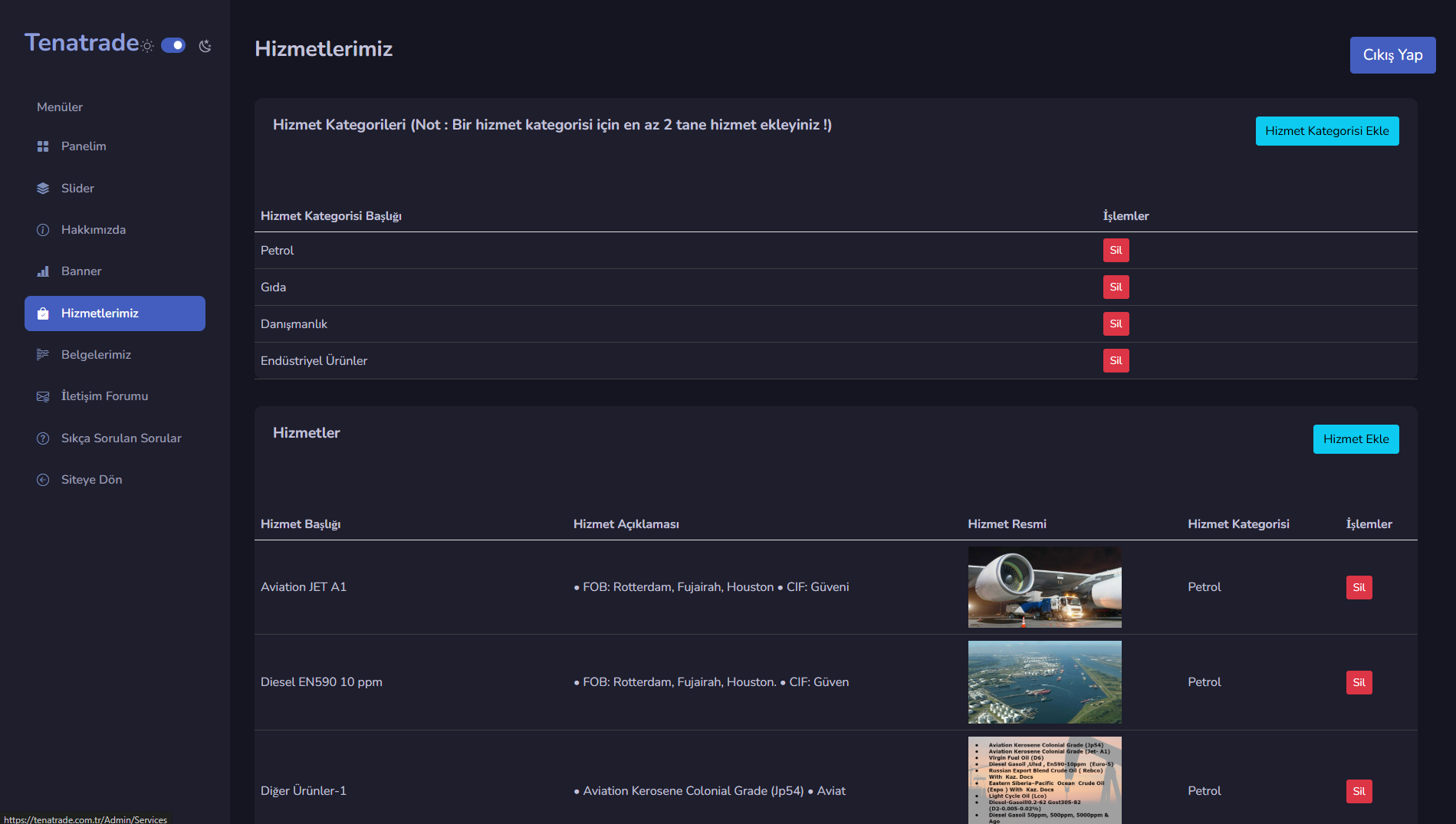
Task: Click the Belgelerimiz list icon
Action: tap(43, 355)
